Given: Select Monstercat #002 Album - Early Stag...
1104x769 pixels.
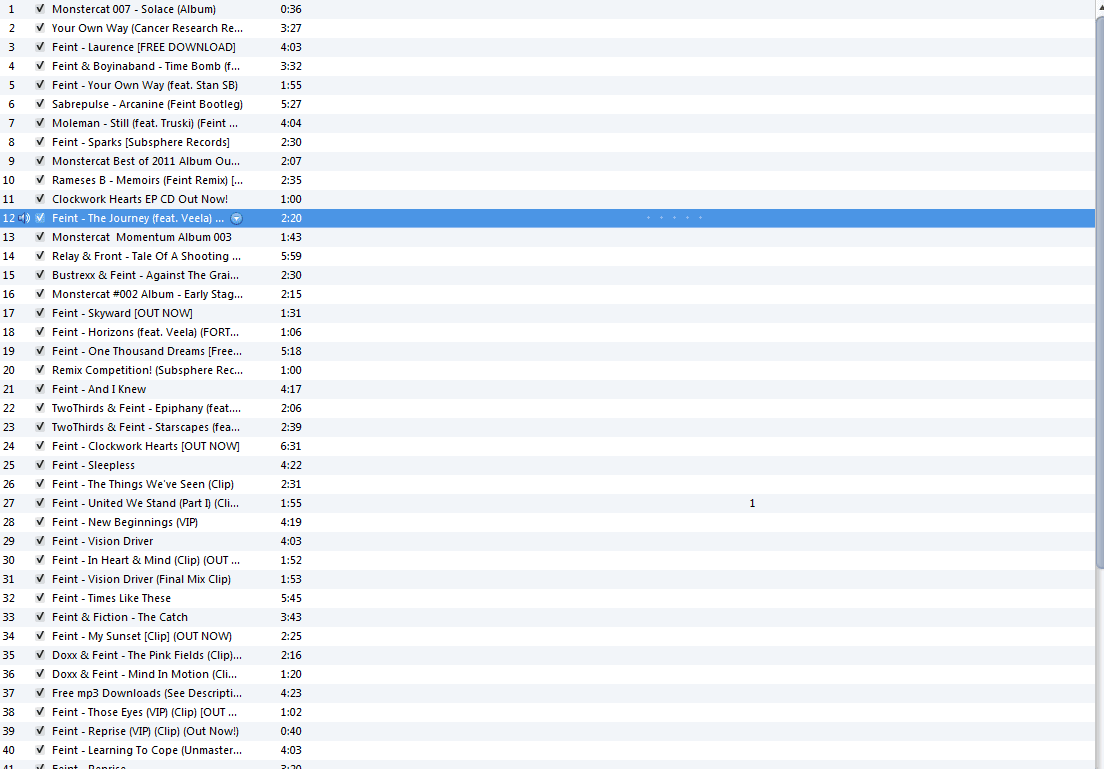Looking at the screenshot, I should pos(147,294).
